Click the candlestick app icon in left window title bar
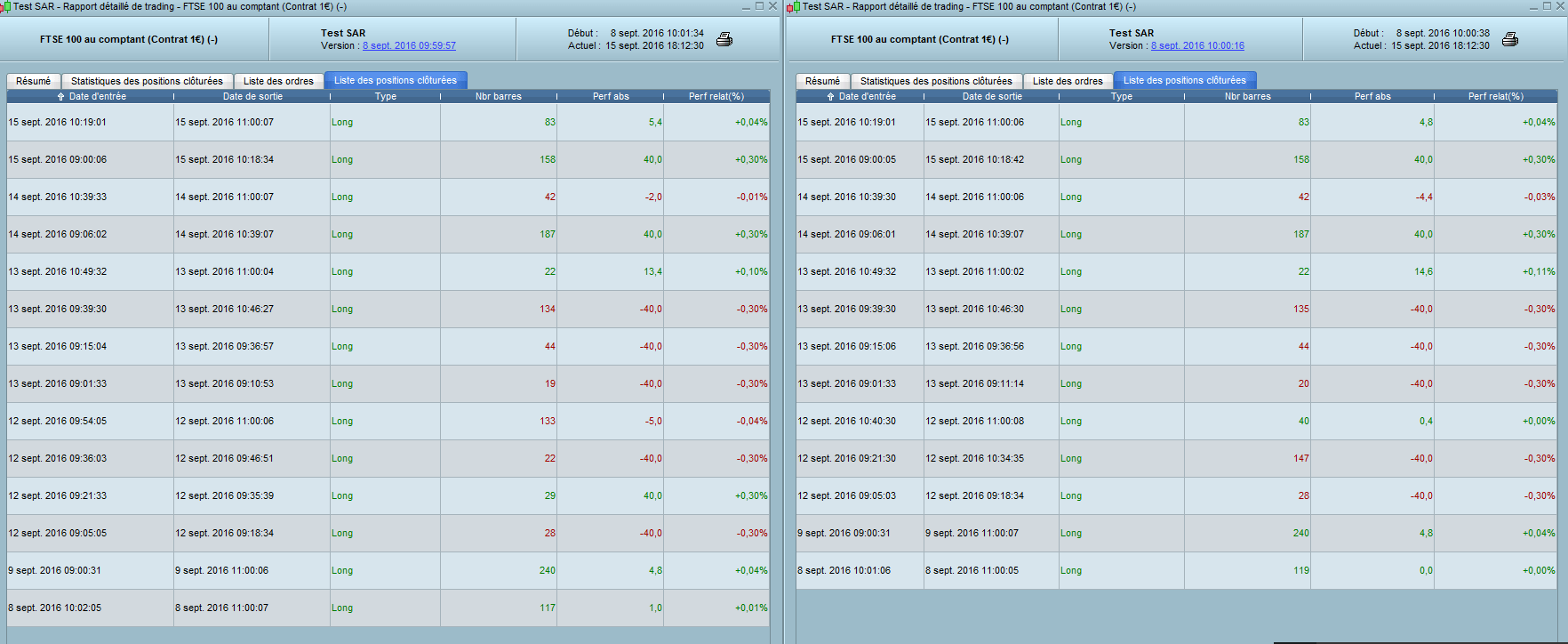The height and width of the screenshot is (644, 1568). 5,6
